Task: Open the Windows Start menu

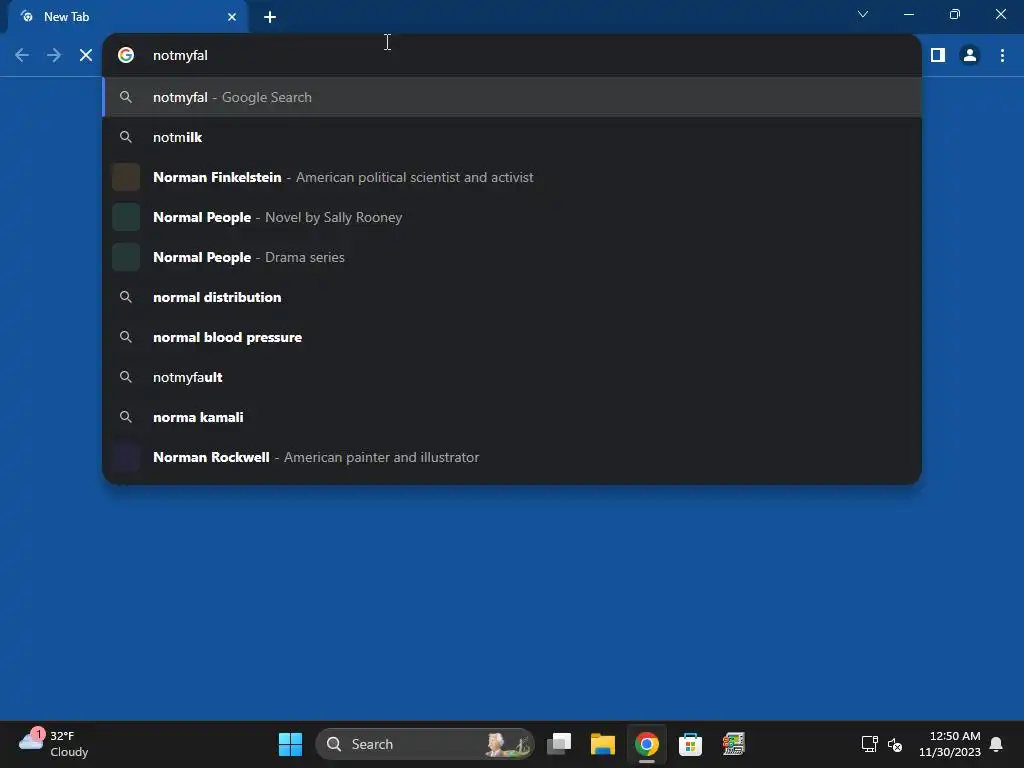Action: (290, 744)
